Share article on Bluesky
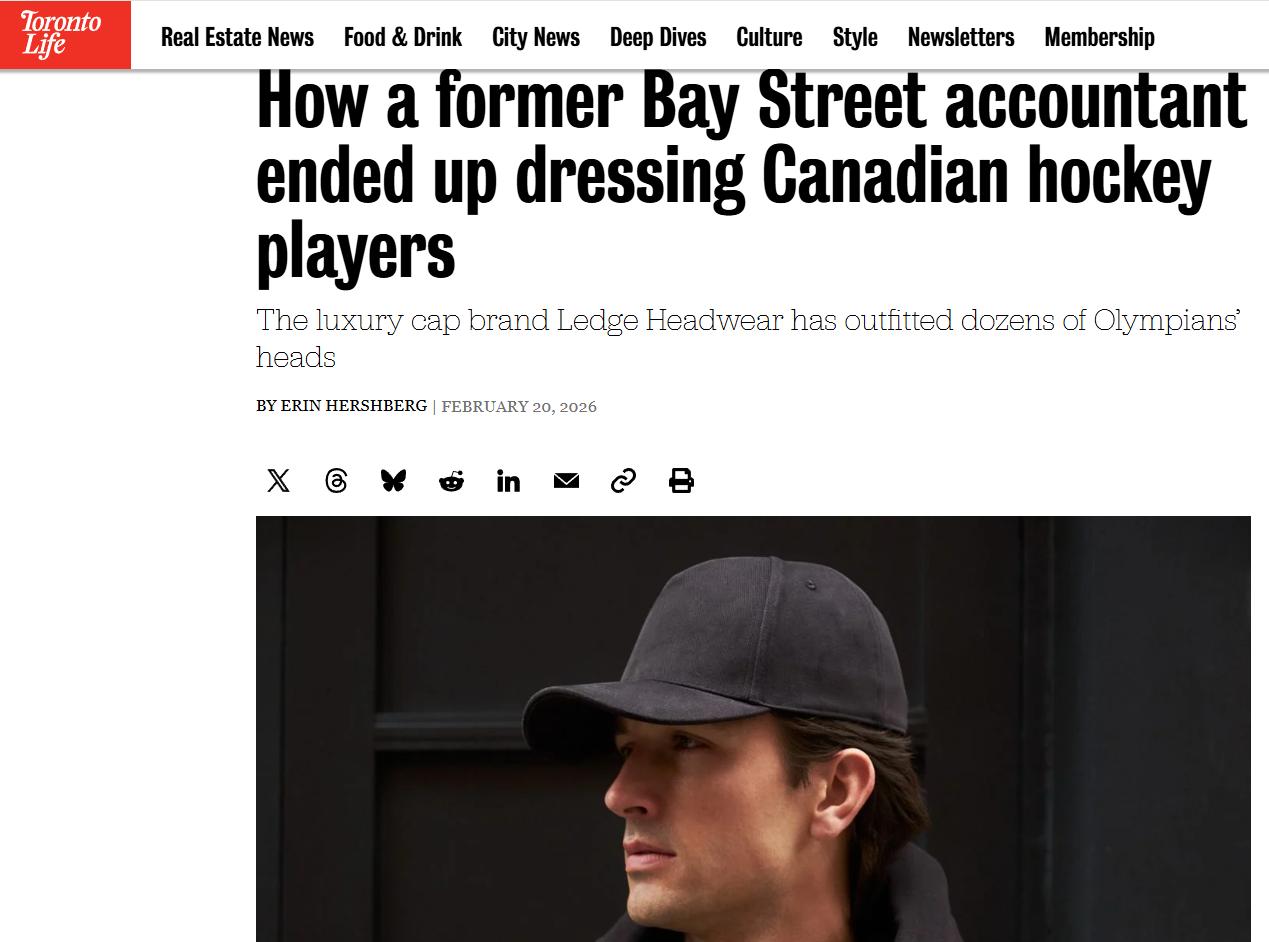The width and height of the screenshot is (1269, 942). coord(394,481)
